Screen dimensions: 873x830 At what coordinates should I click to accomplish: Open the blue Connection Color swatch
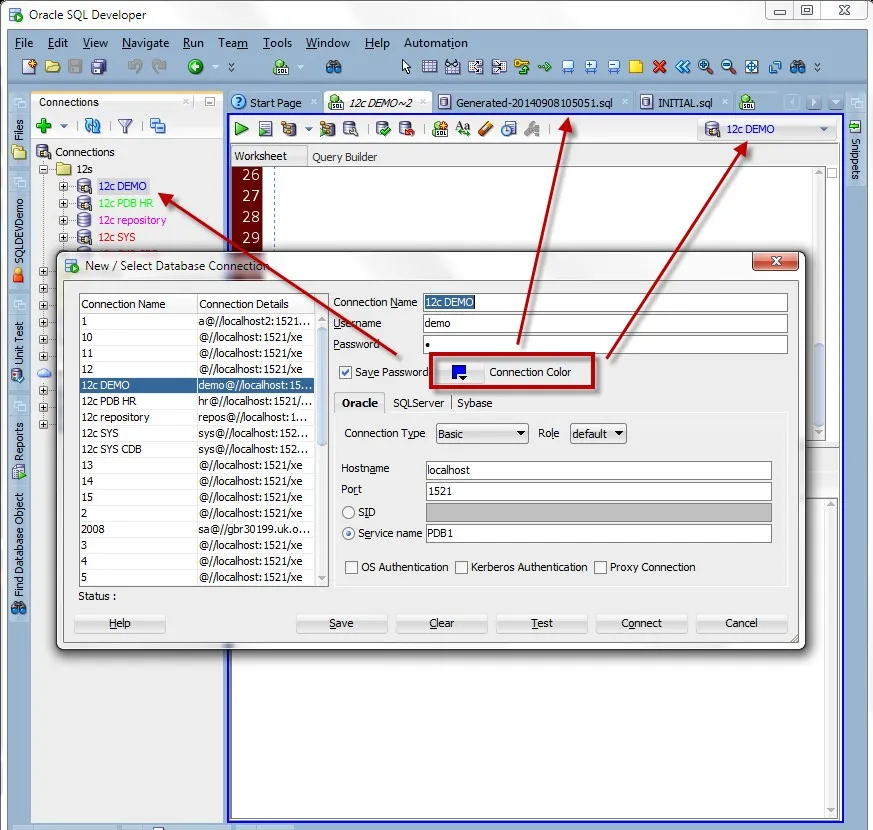coord(459,372)
